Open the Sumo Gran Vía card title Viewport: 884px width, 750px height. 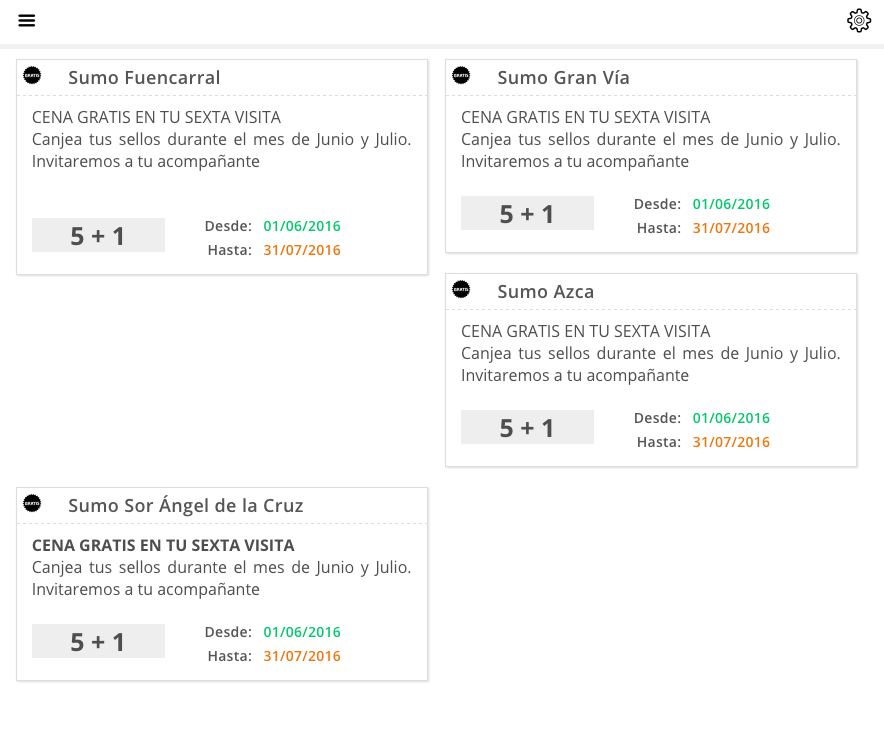563,78
